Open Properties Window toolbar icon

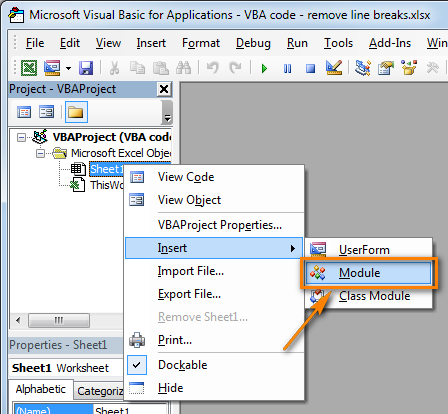(386, 68)
